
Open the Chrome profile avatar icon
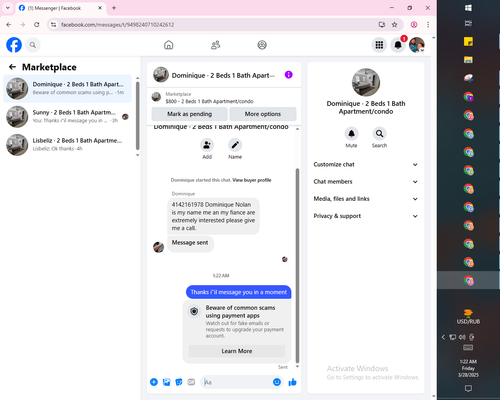point(414,24)
